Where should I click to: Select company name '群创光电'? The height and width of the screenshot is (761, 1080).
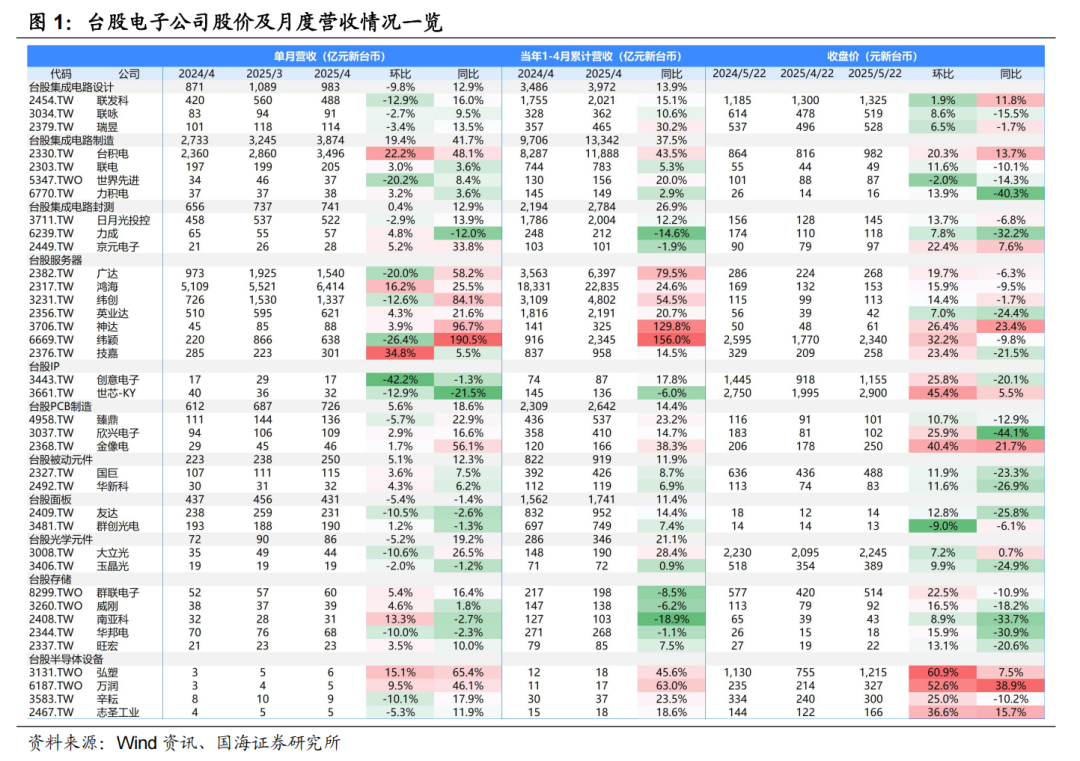[118, 526]
